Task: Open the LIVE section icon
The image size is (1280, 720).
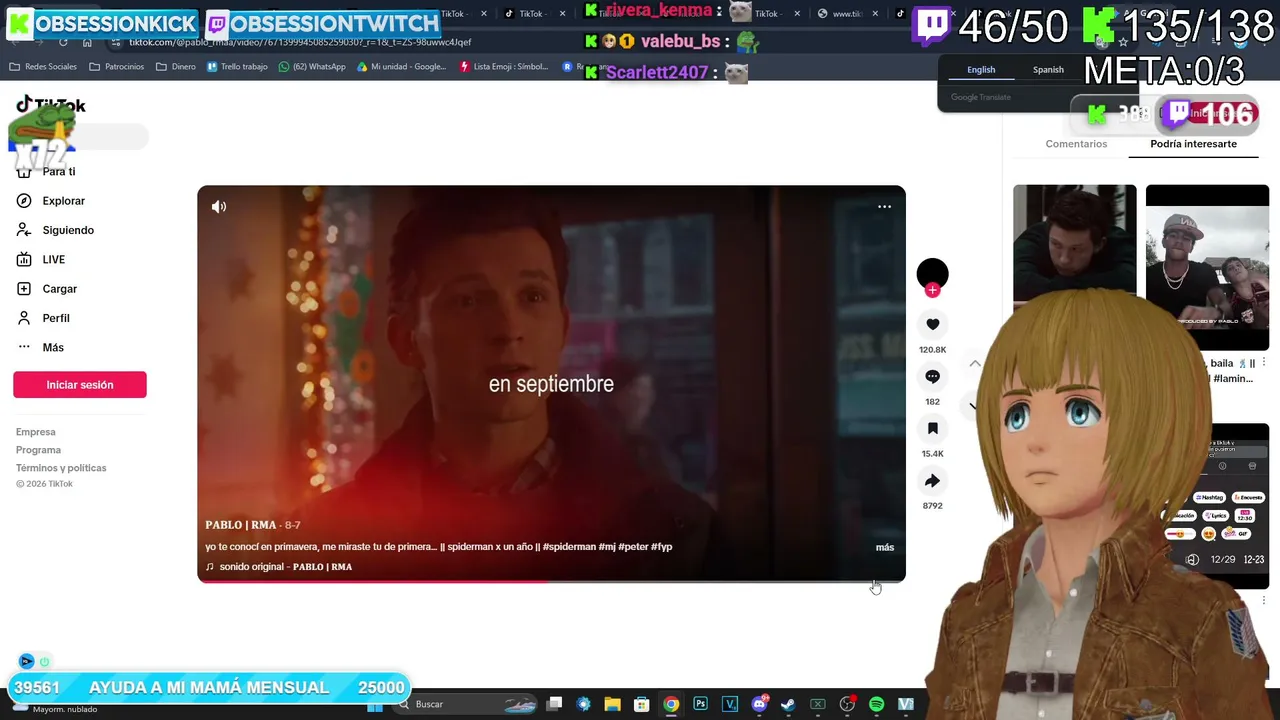Action: [x=24, y=259]
